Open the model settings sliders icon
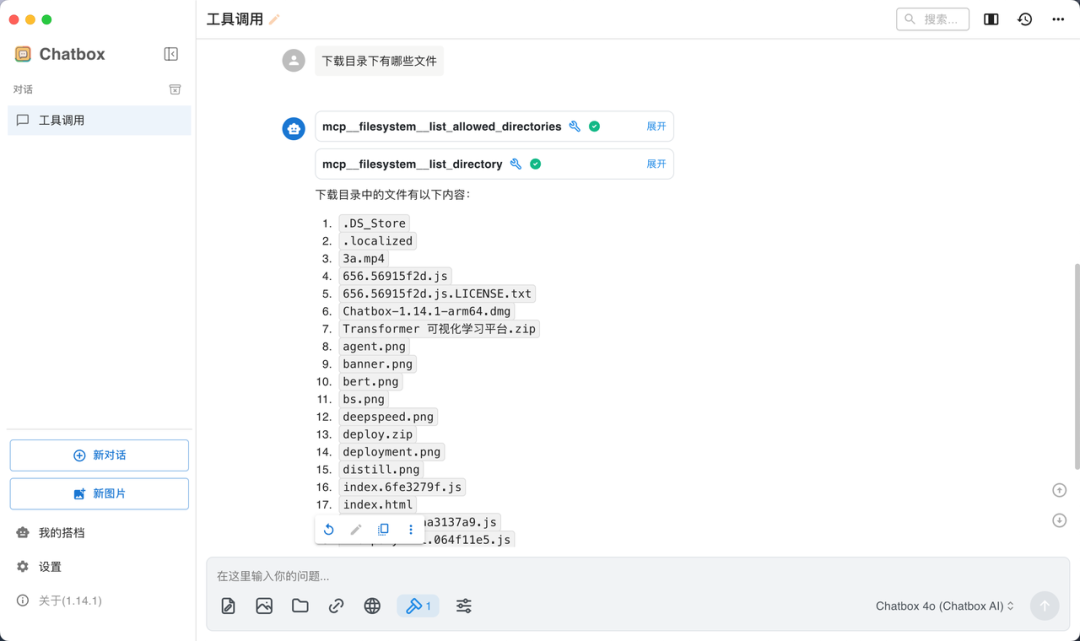 pyautogui.click(x=463, y=605)
